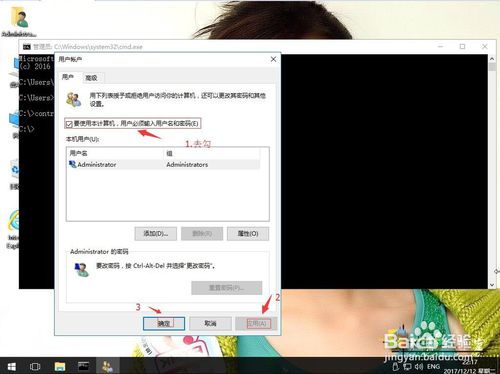
Task: Close the User Accounts dialog
Action: (x=273, y=59)
